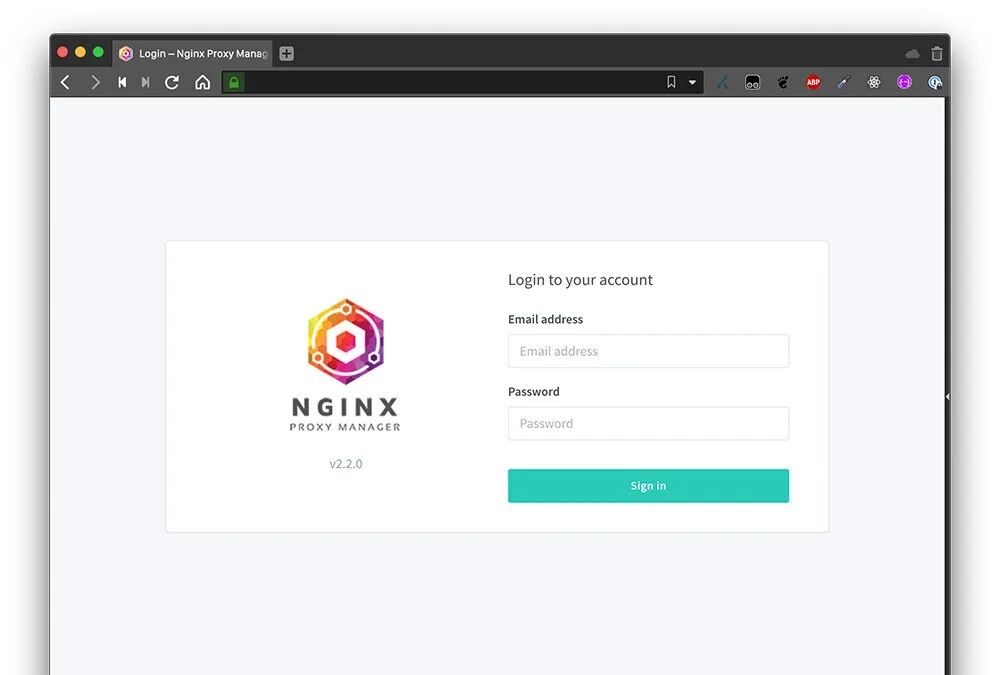Viewport: 1000px width, 675px height.
Task: Click the blue scissors-like extension icon
Action: tap(722, 82)
